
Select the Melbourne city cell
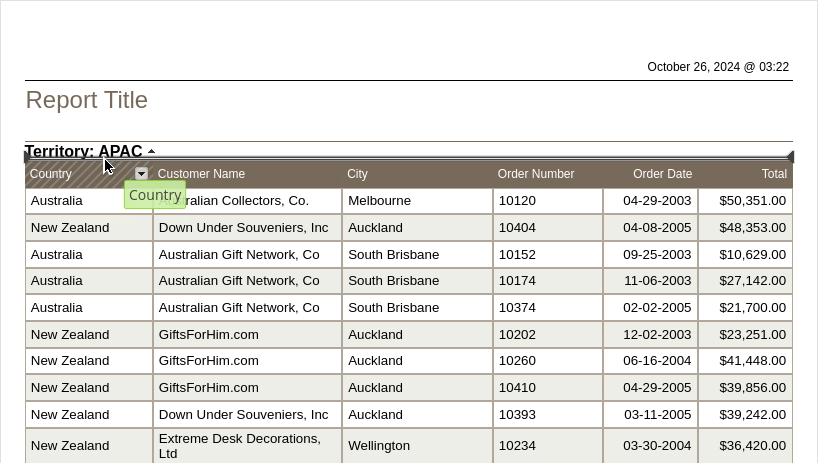point(379,201)
